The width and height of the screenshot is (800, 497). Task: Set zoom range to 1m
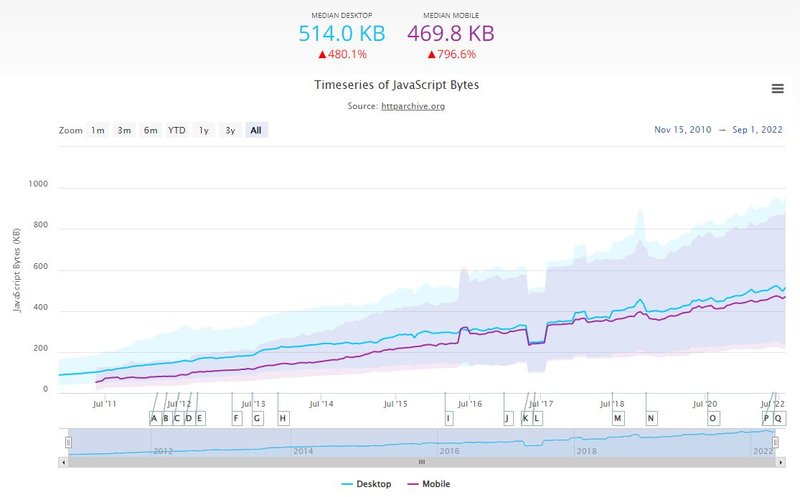(97, 130)
